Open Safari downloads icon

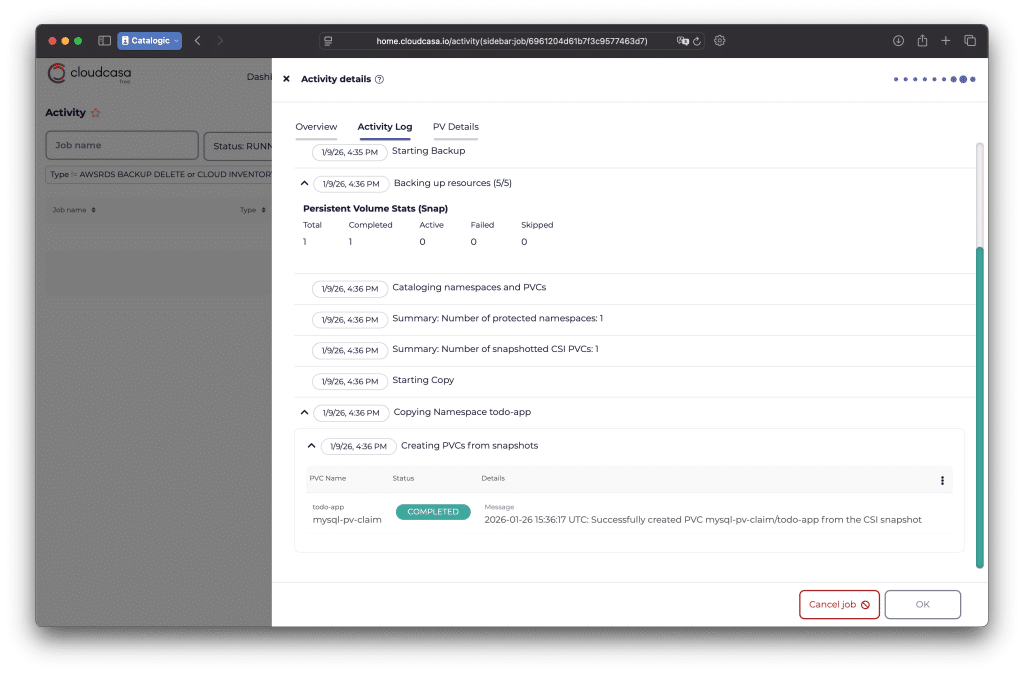pyautogui.click(x=898, y=41)
